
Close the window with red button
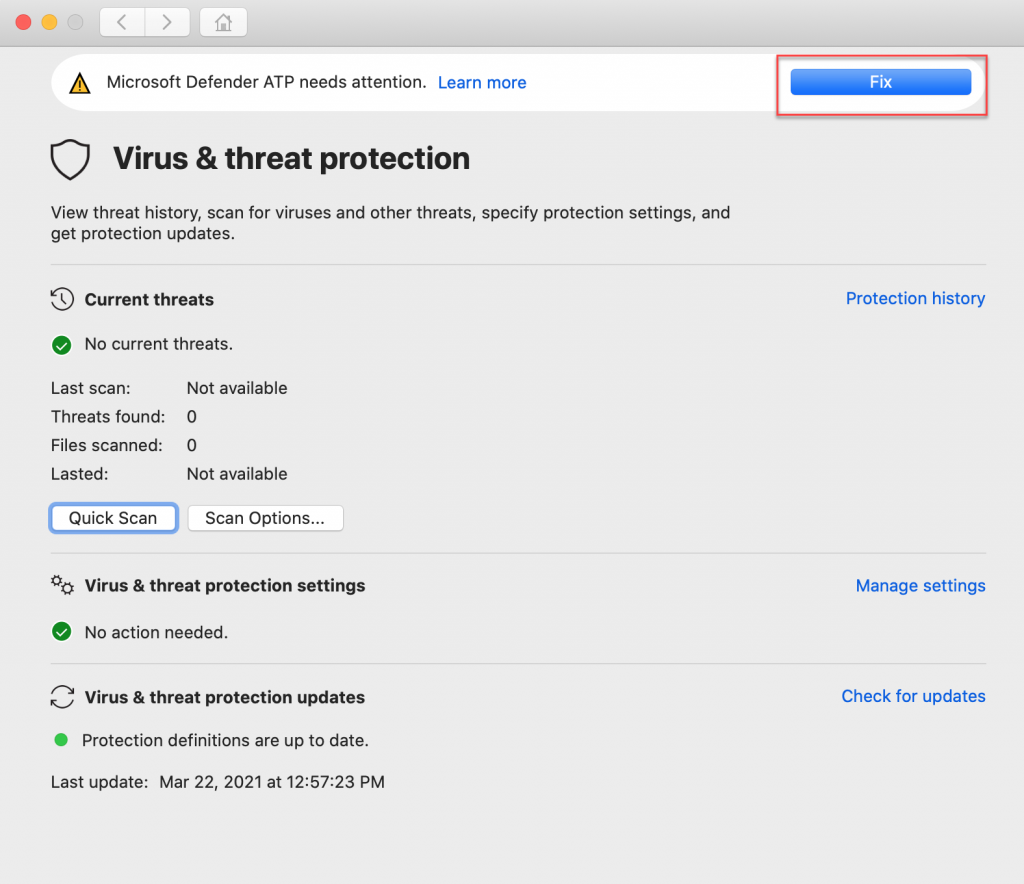(x=24, y=22)
